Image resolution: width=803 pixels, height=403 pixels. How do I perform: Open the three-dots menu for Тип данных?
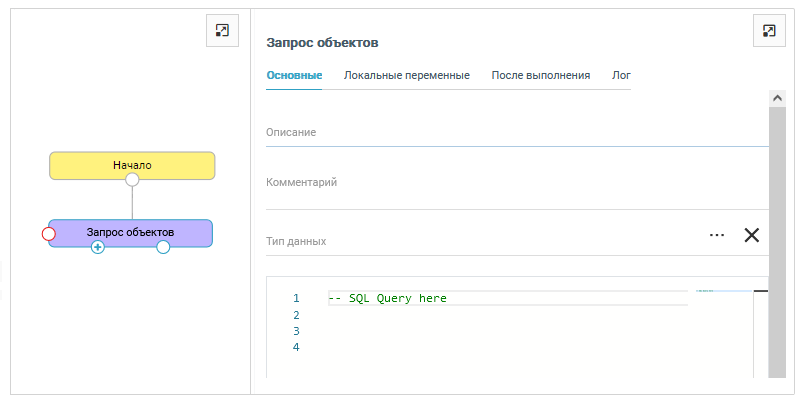coord(716,235)
